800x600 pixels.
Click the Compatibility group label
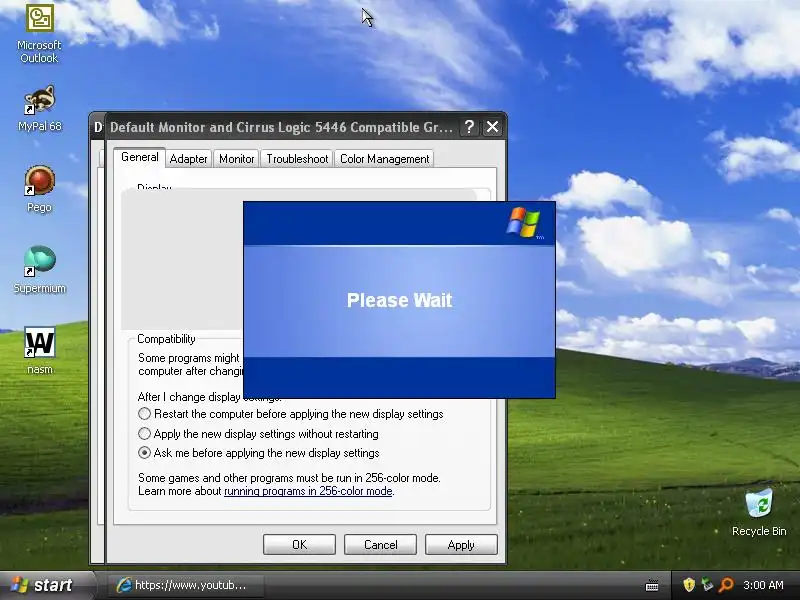point(166,339)
